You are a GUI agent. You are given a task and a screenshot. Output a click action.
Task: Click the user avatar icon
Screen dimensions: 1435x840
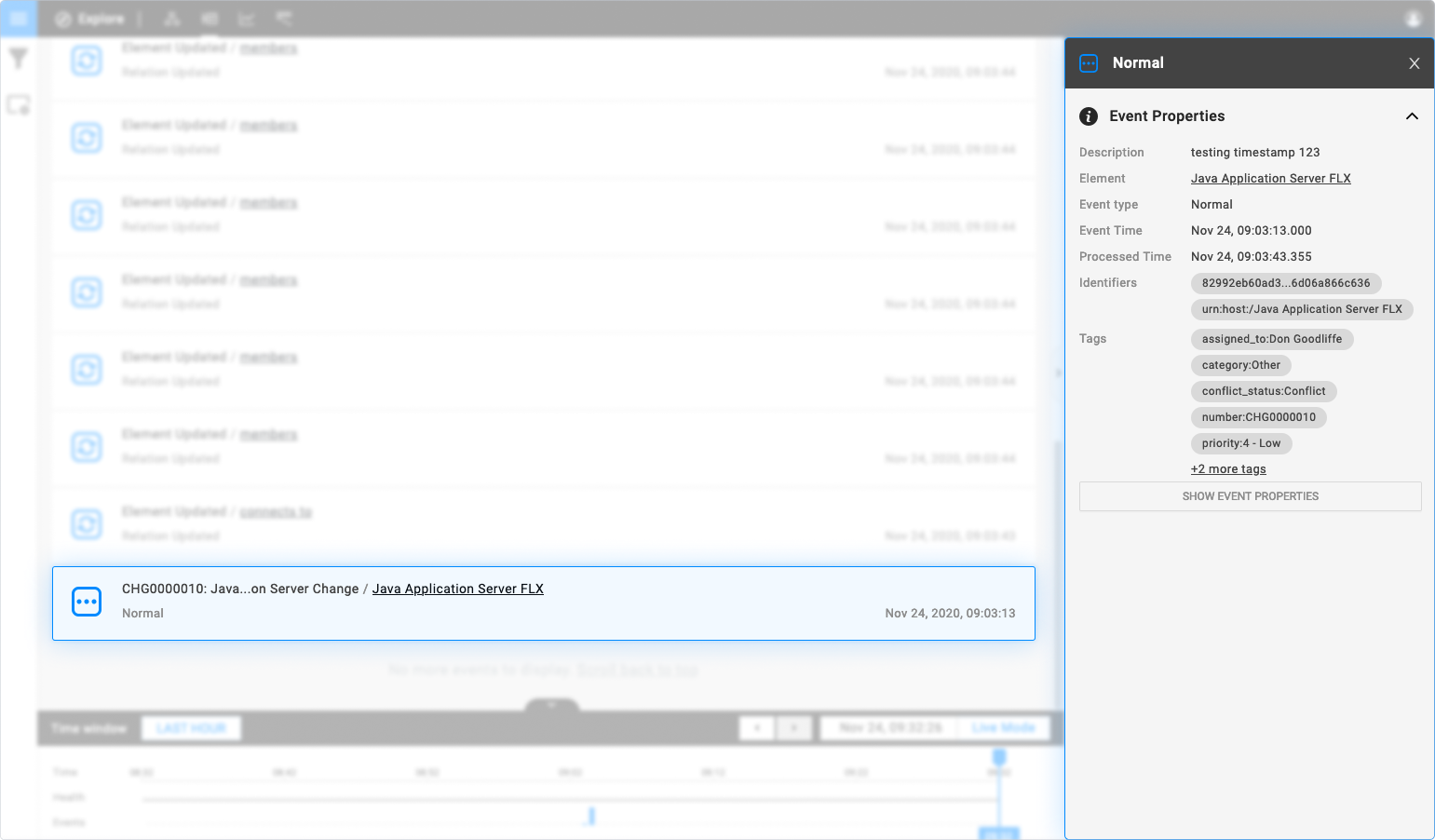(x=1414, y=19)
